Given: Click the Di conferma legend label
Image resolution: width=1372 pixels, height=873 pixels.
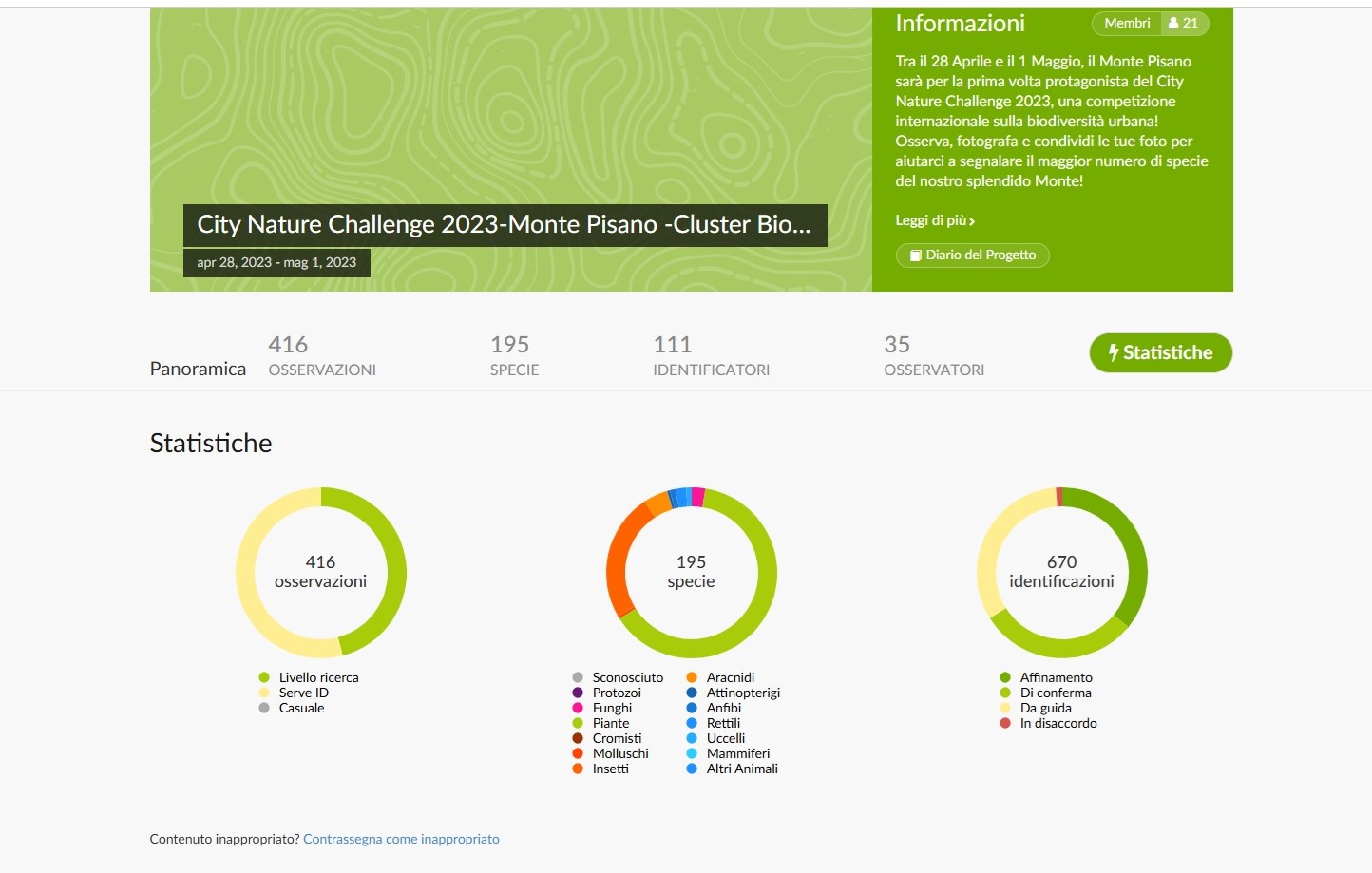Looking at the screenshot, I should coord(1056,693).
